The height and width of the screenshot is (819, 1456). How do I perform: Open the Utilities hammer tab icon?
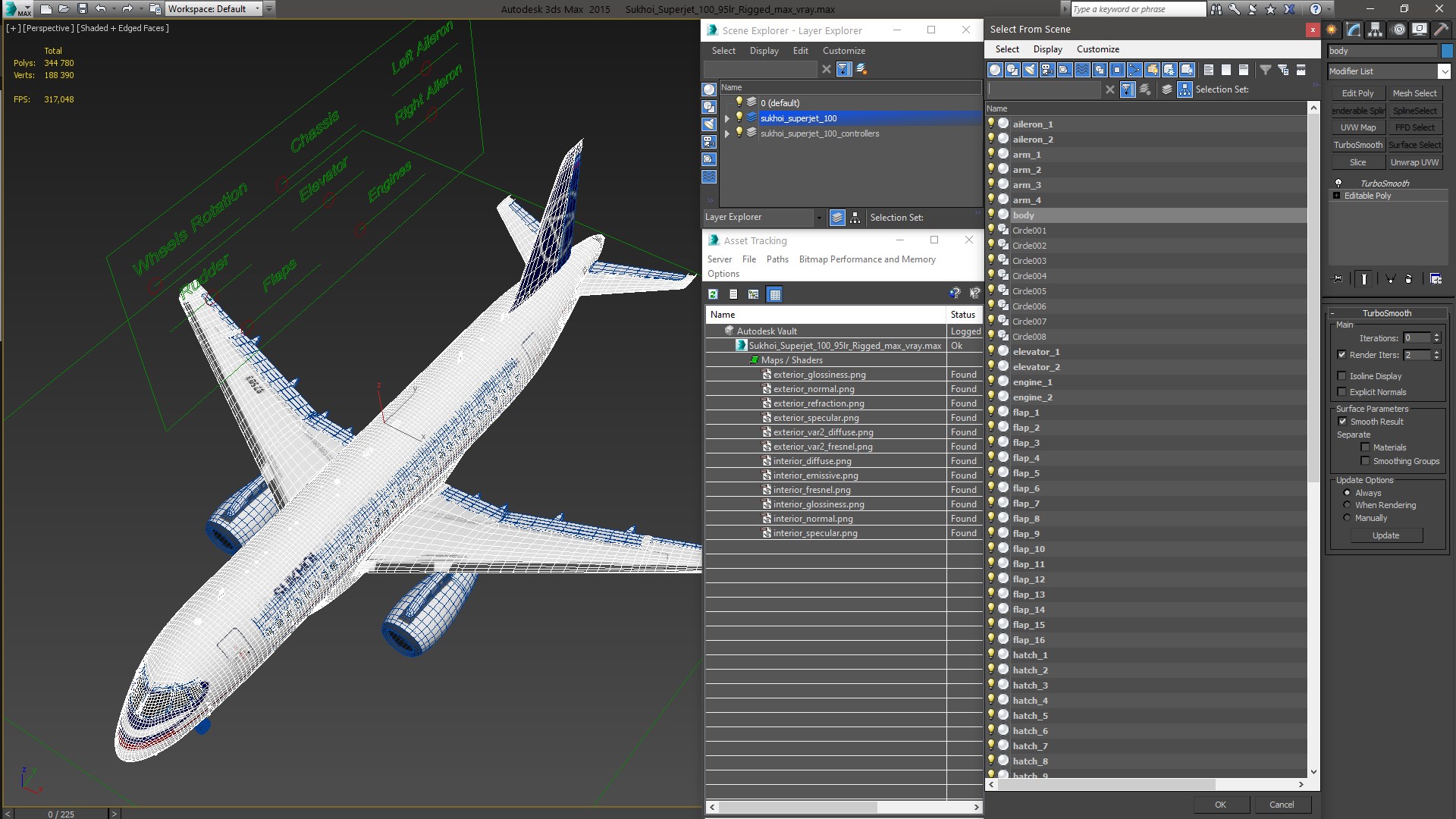pyautogui.click(x=1440, y=30)
